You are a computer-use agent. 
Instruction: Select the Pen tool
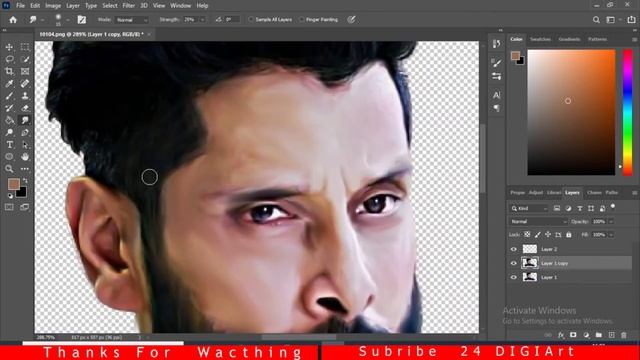[x=25, y=133]
